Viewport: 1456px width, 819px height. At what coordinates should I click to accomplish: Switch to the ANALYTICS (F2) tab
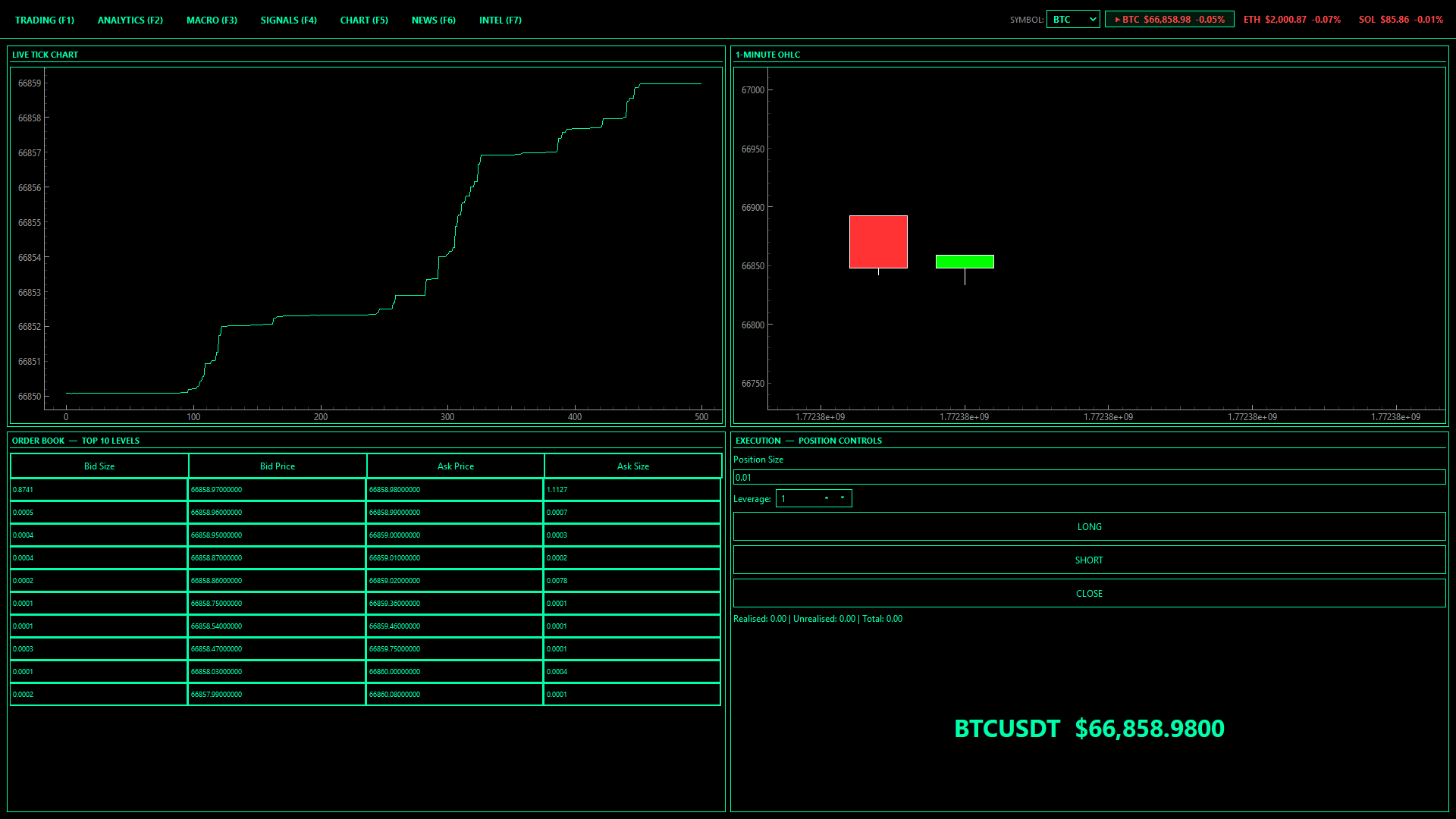pyautogui.click(x=130, y=20)
